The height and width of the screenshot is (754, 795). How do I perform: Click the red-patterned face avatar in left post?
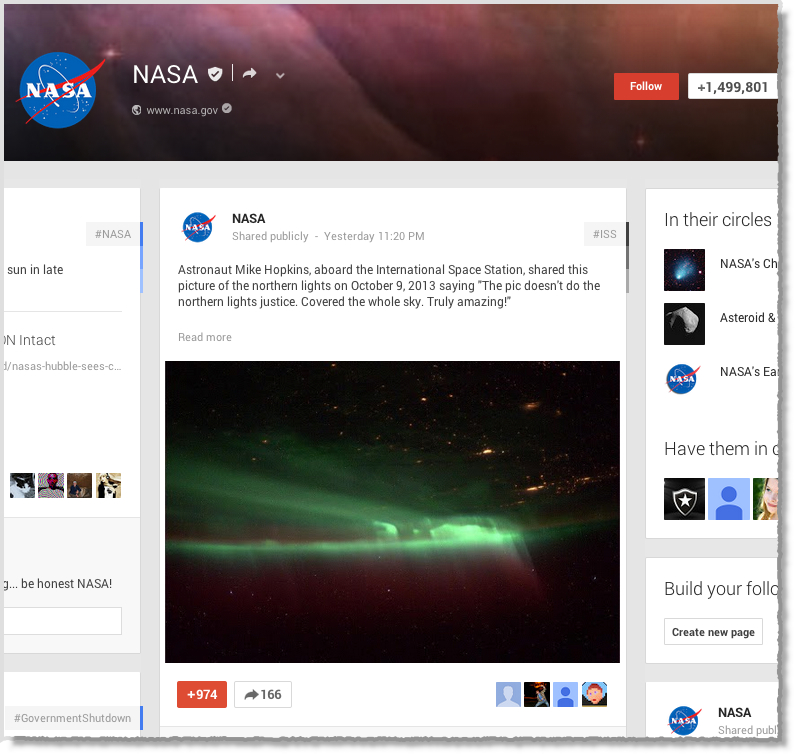click(x=51, y=485)
